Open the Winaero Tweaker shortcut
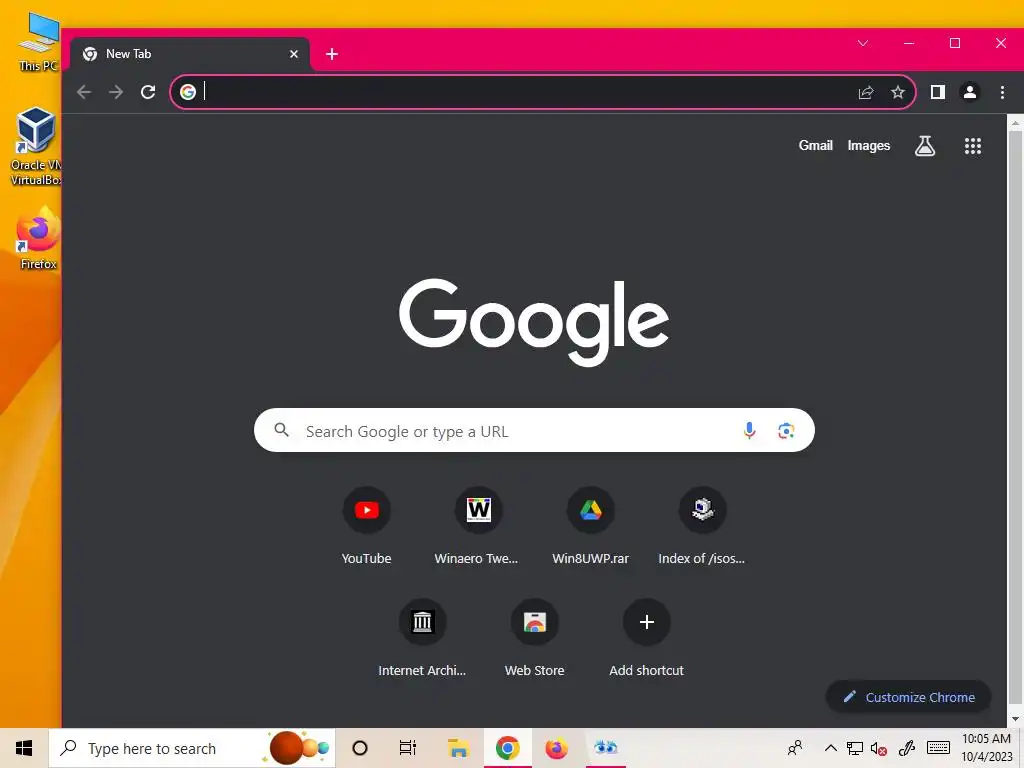Viewport: 1024px width, 768px height. (x=477, y=526)
